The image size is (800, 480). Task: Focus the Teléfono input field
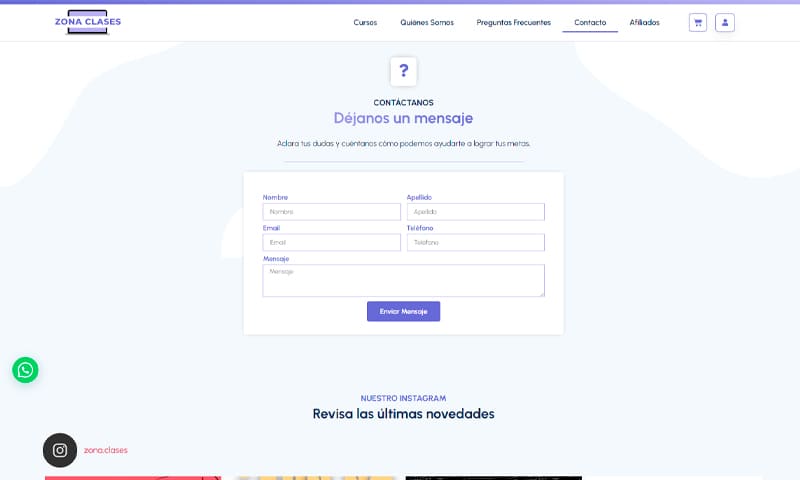[x=476, y=242]
